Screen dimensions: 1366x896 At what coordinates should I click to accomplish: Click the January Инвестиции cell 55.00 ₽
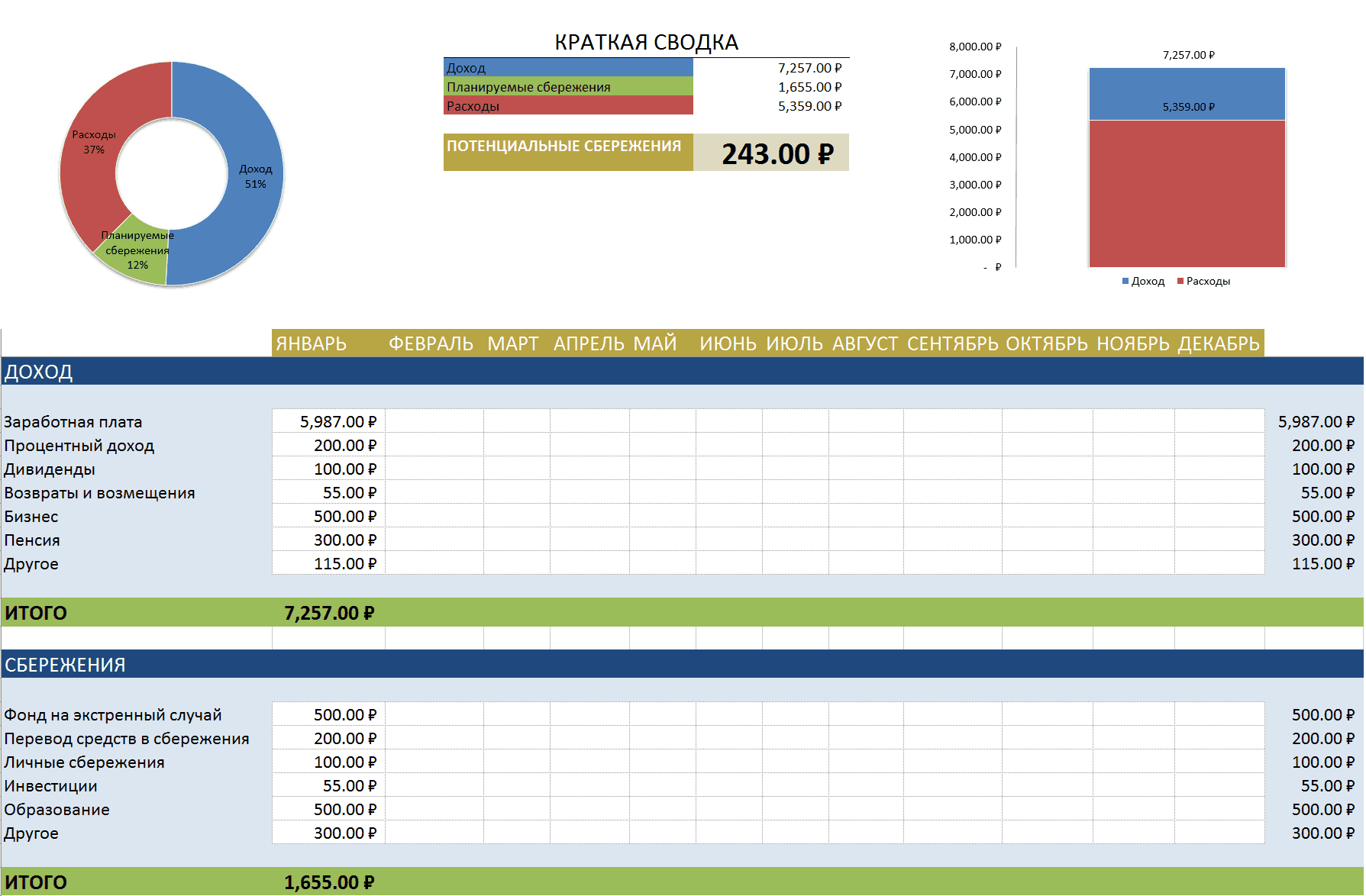point(328,785)
